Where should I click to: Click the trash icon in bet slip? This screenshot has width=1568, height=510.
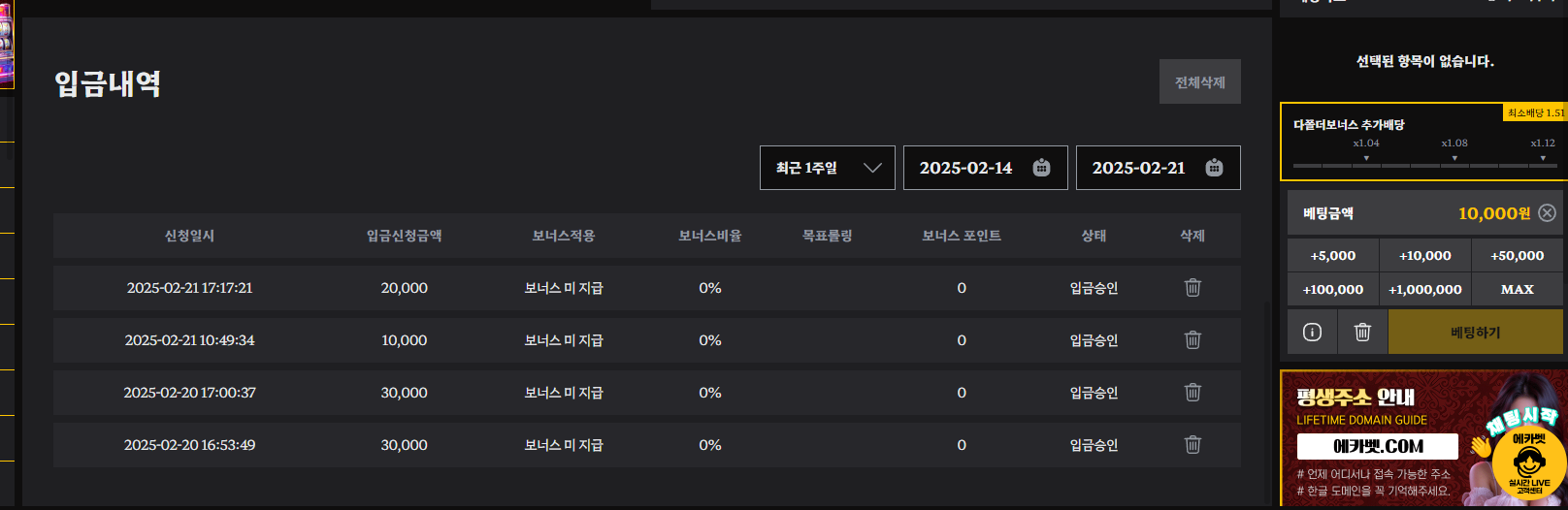tap(1362, 333)
